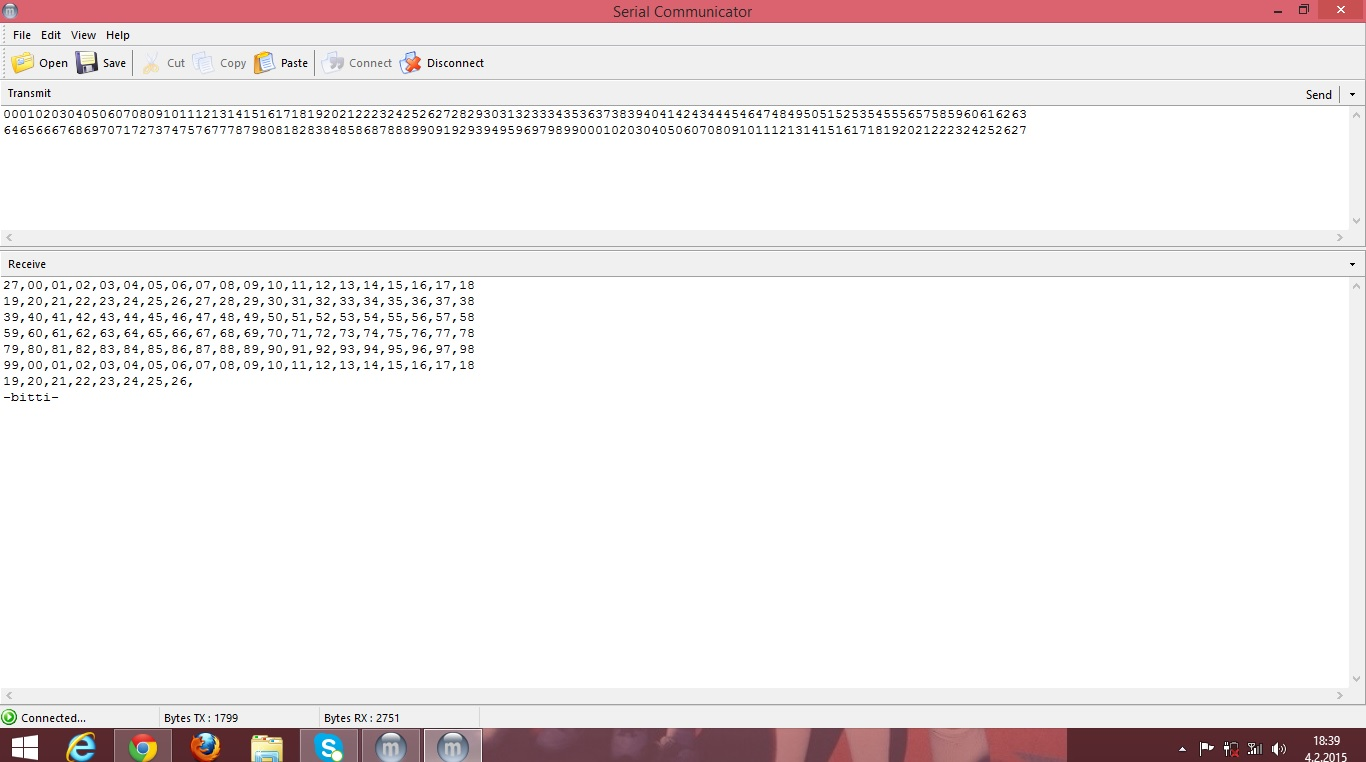Click the Connect plug icon

333,63
